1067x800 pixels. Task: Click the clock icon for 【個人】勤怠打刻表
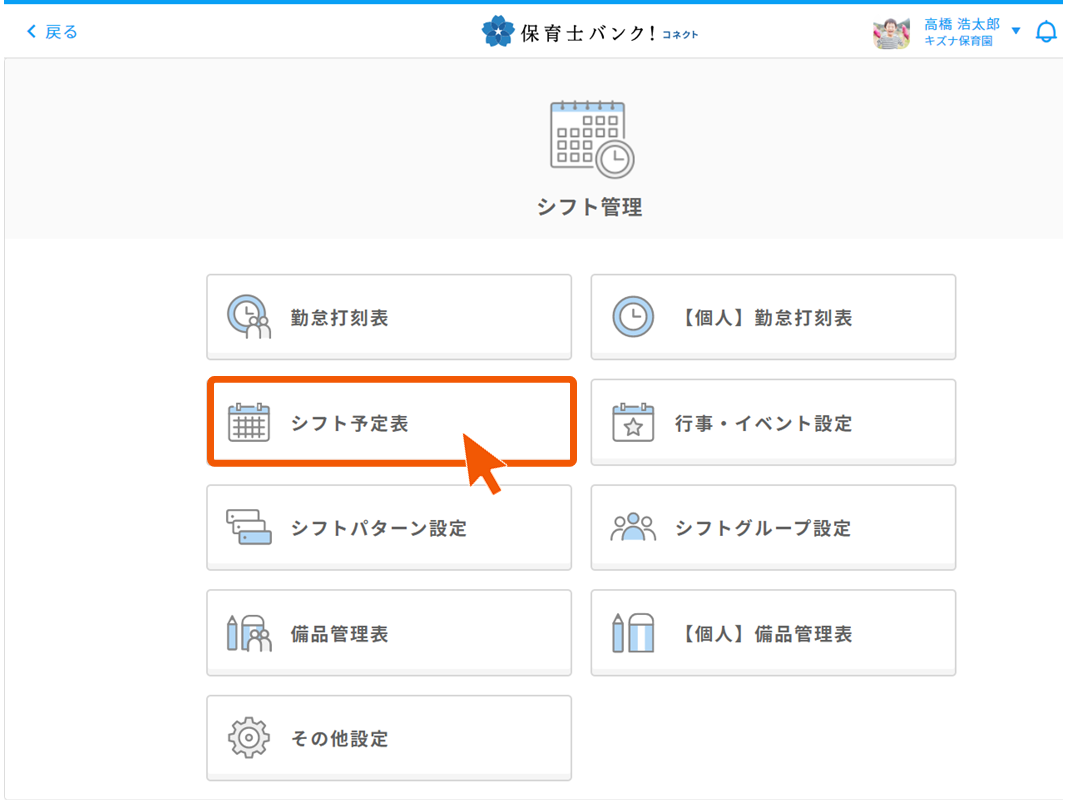tap(632, 318)
